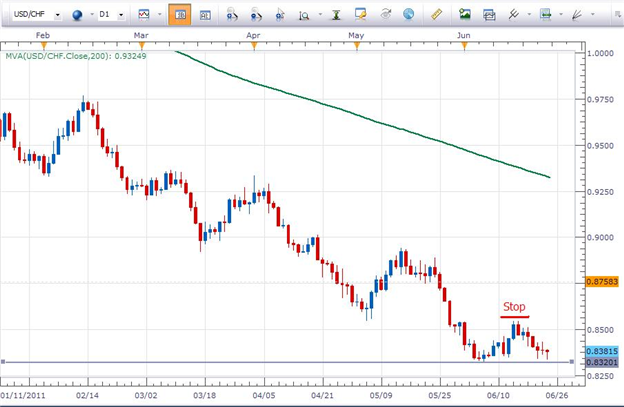
Task: Click the 04/05 date axis label
Action: click(x=263, y=395)
